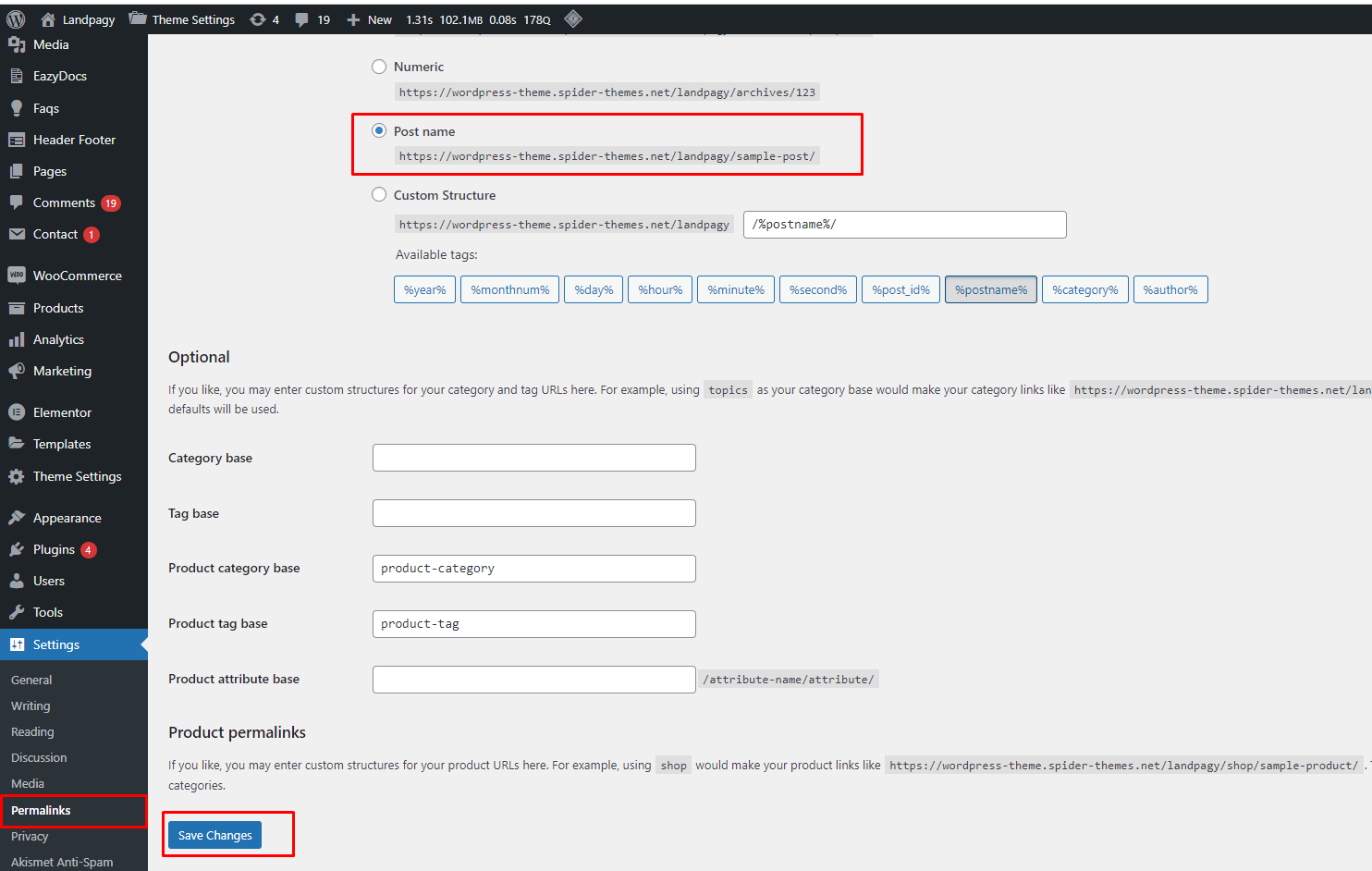Insert the %monthnum% tag

(x=509, y=289)
